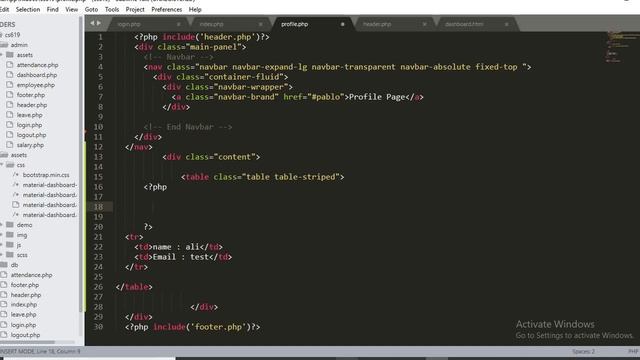Change syntax via PHP status item
The width and height of the screenshot is (640, 360).
(x=634, y=351)
